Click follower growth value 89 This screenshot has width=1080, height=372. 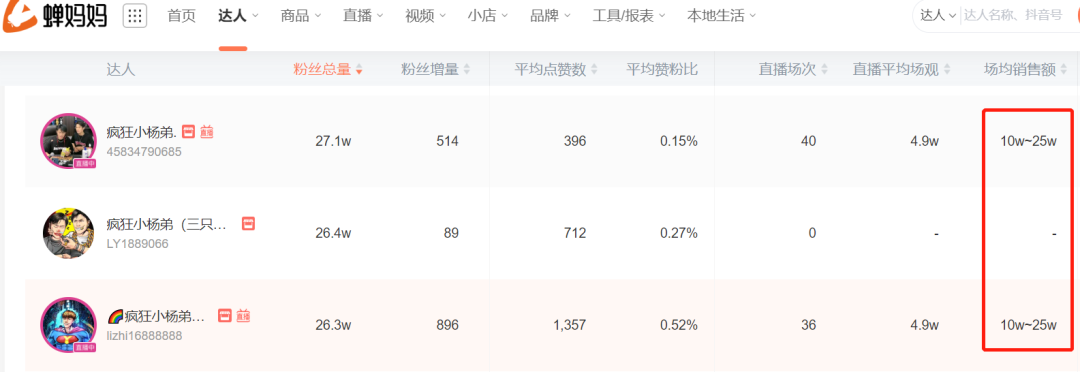click(x=451, y=233)
